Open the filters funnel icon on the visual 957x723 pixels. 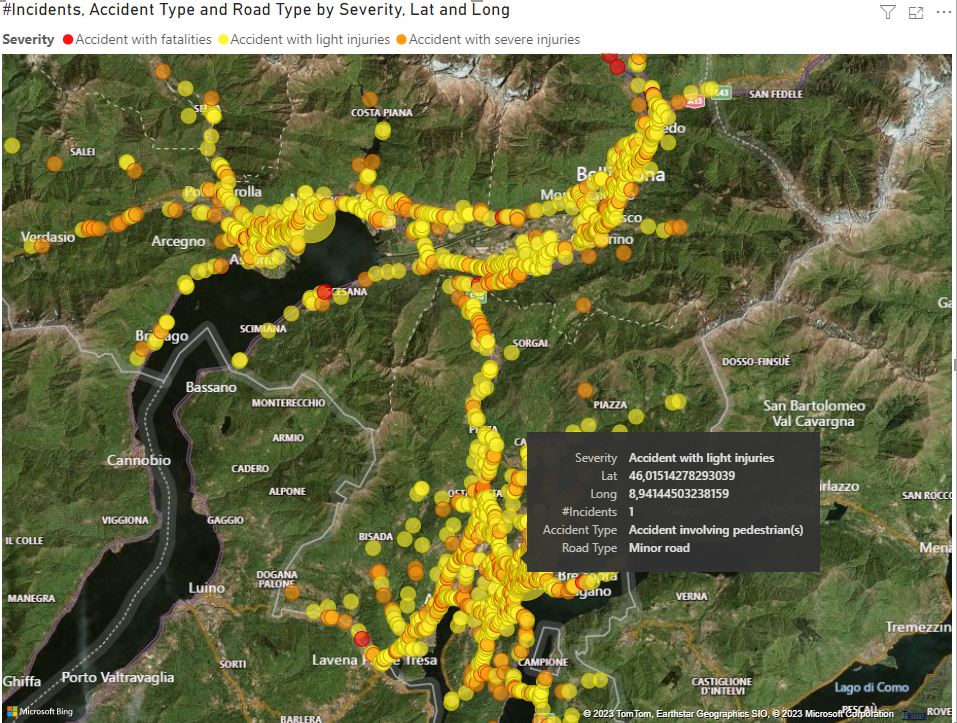click(887, 12)
